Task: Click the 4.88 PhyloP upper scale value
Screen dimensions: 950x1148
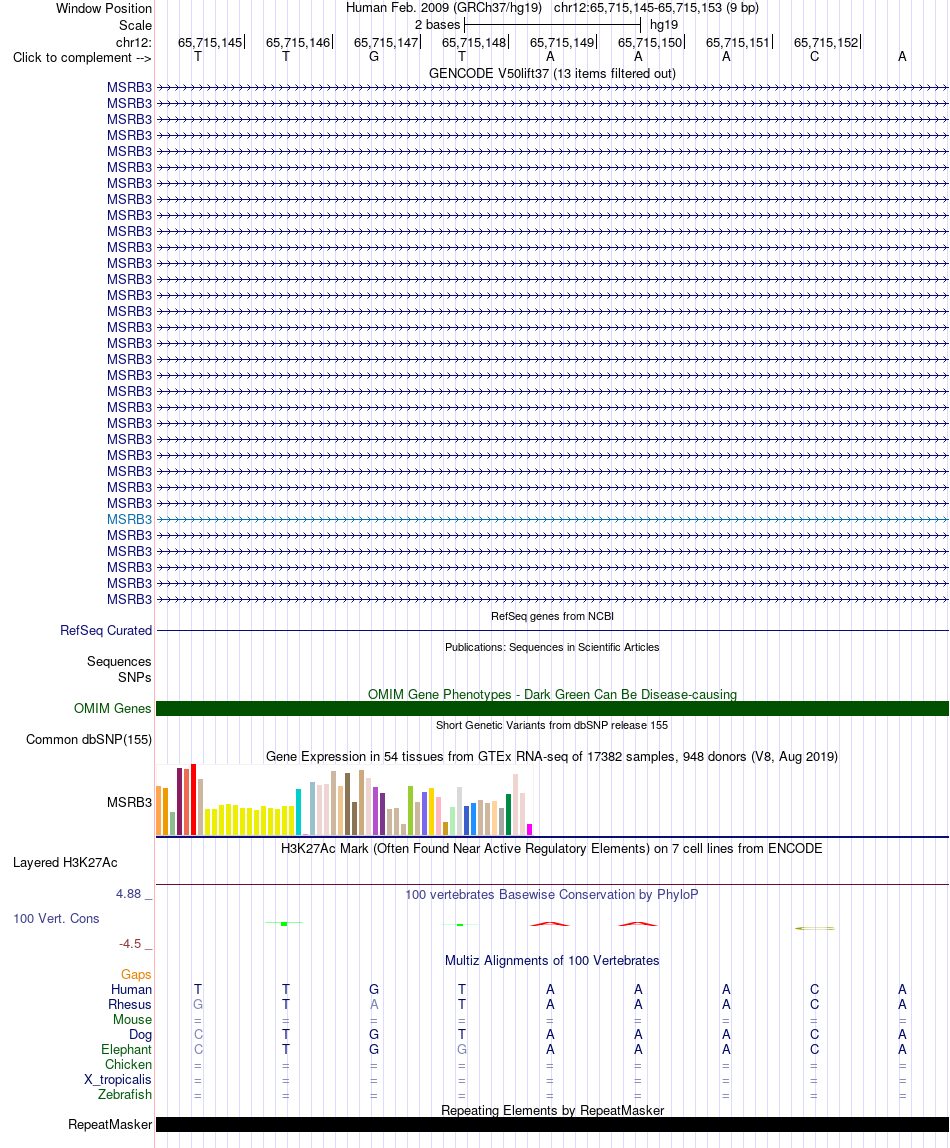Action: click(x=129, y=894)
